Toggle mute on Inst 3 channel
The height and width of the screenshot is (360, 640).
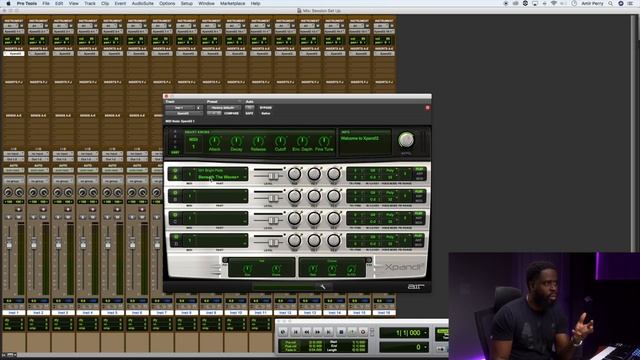coord(68,217)
